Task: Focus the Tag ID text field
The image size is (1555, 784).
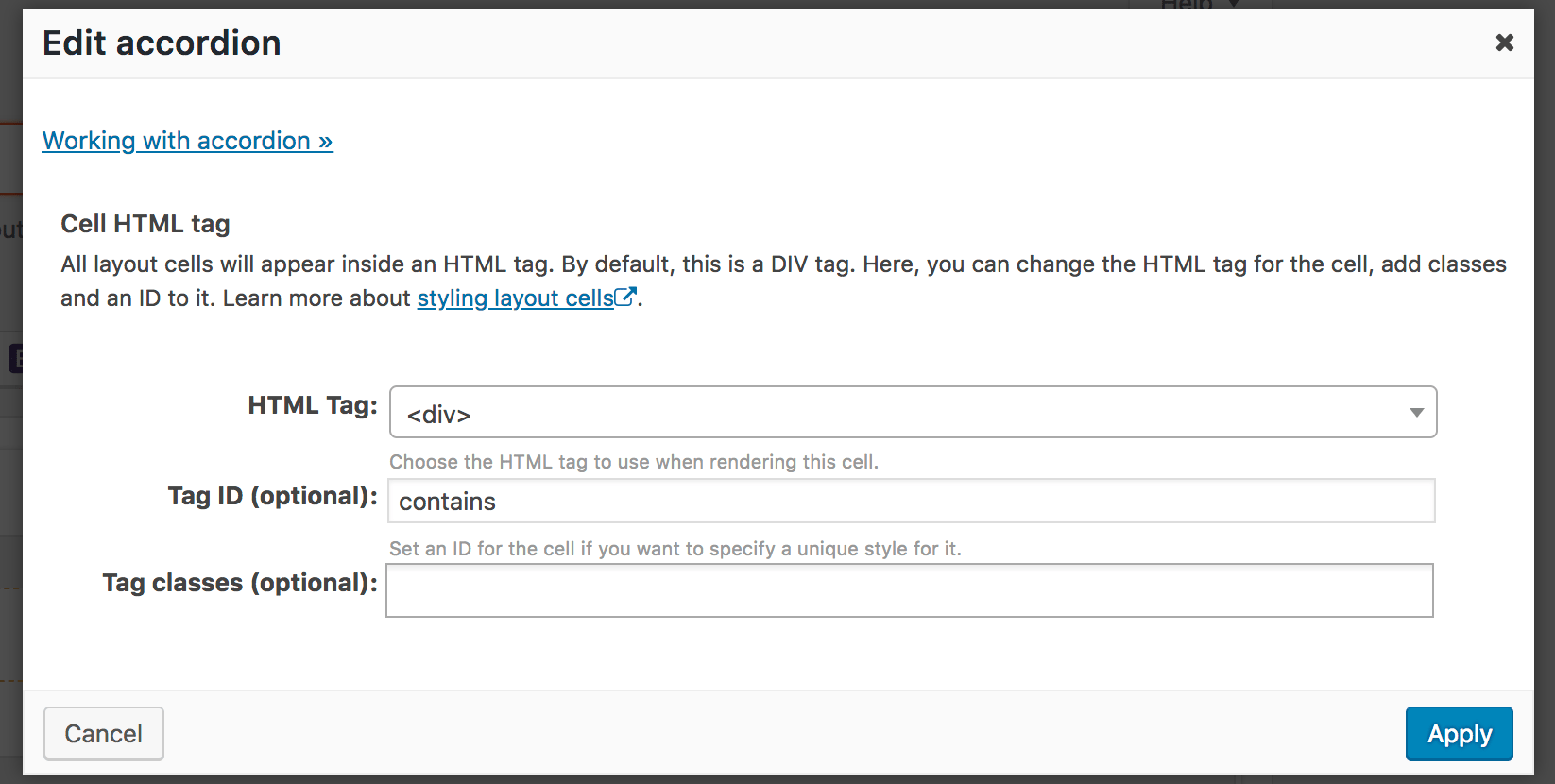Action: (911, 501)
